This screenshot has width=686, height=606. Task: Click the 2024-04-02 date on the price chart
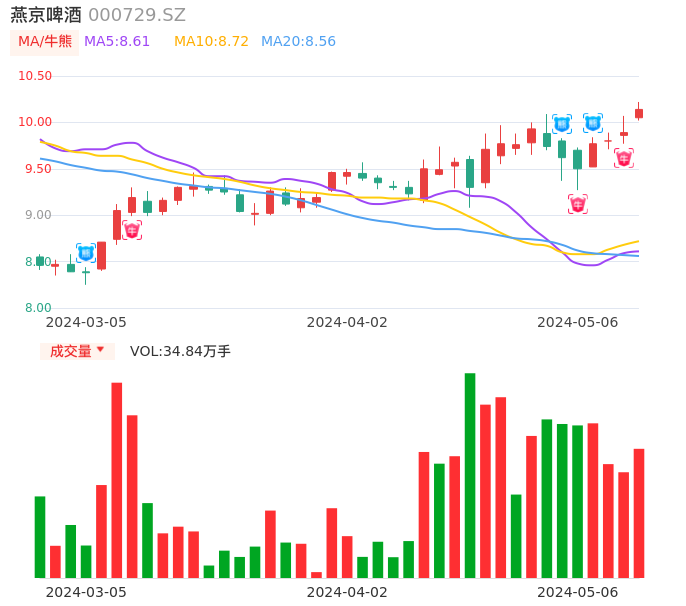click(x=347, y=322)
